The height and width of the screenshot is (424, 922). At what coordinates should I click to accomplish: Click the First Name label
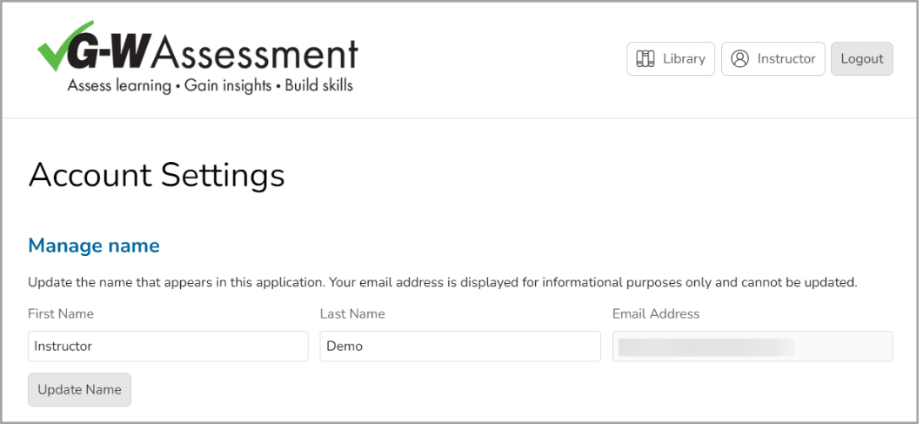click(x=61, y=314)
